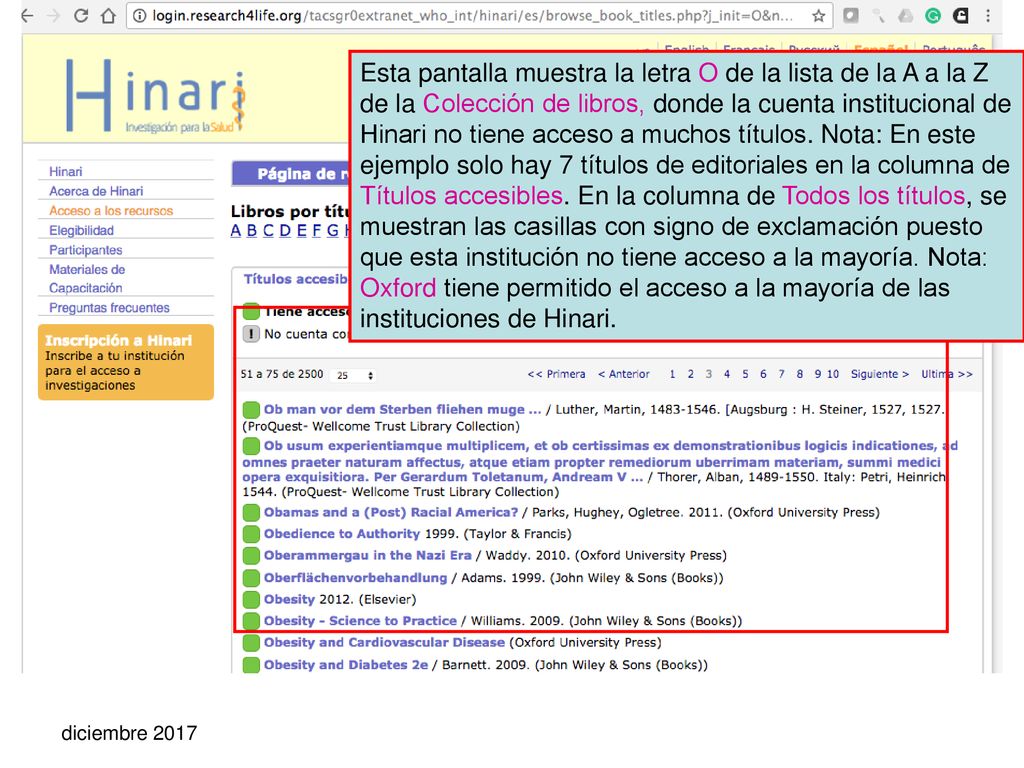Go to results page 10

(x=833, y=374)
